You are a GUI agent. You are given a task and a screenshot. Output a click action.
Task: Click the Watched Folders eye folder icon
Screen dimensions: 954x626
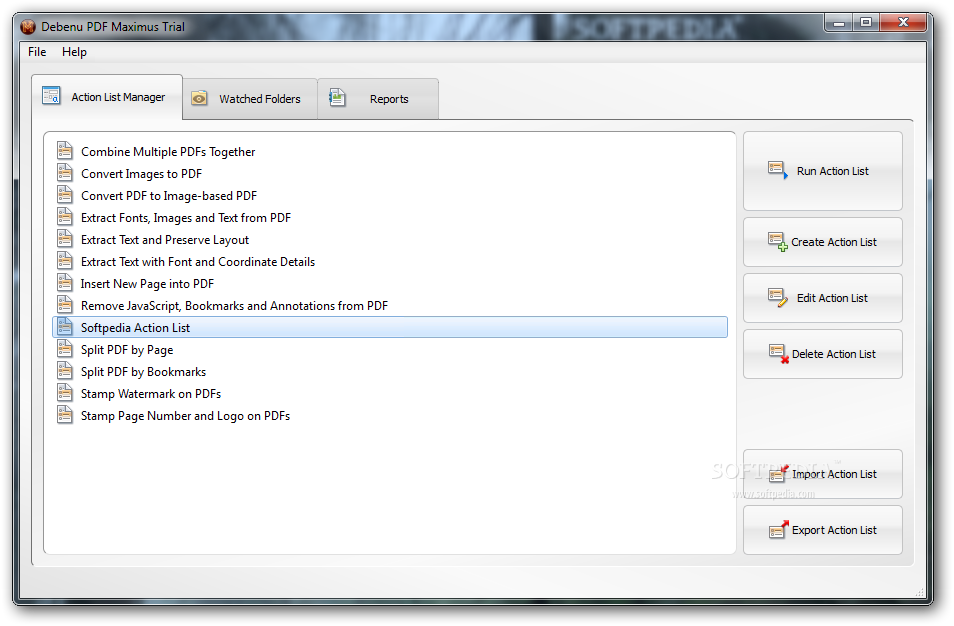point(199,98)
